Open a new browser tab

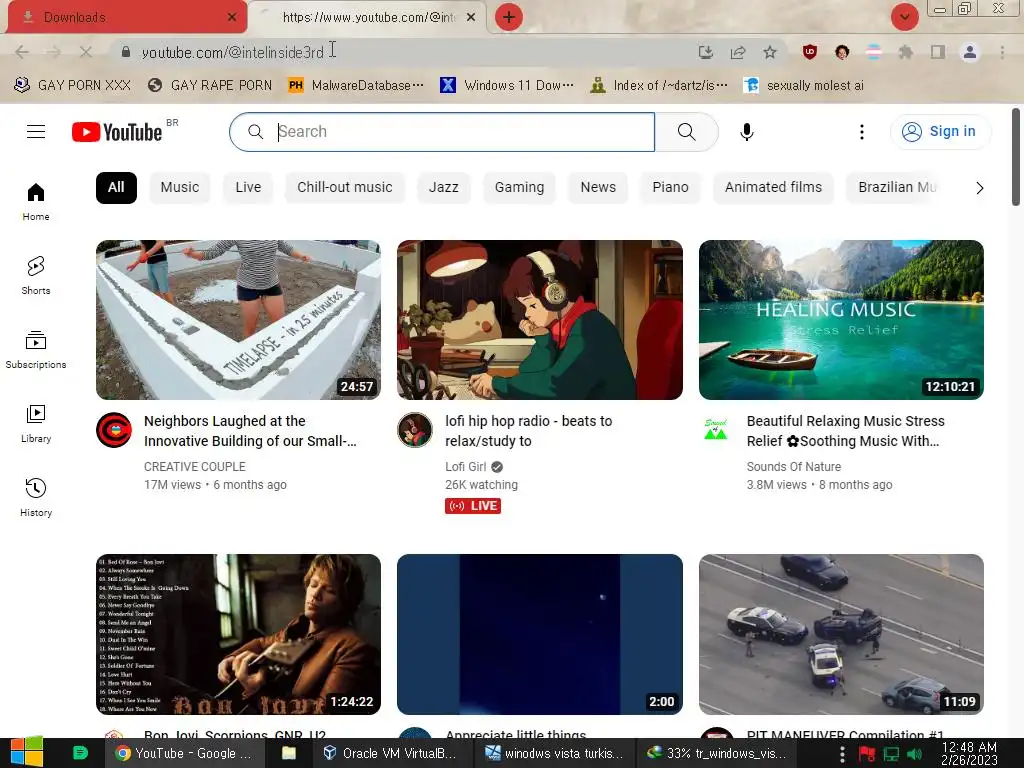tap(509, 17)
